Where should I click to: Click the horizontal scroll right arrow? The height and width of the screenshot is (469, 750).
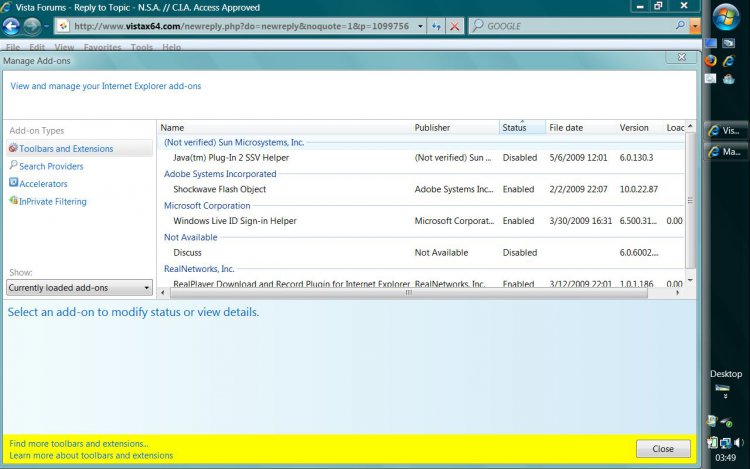pos(678,293)
